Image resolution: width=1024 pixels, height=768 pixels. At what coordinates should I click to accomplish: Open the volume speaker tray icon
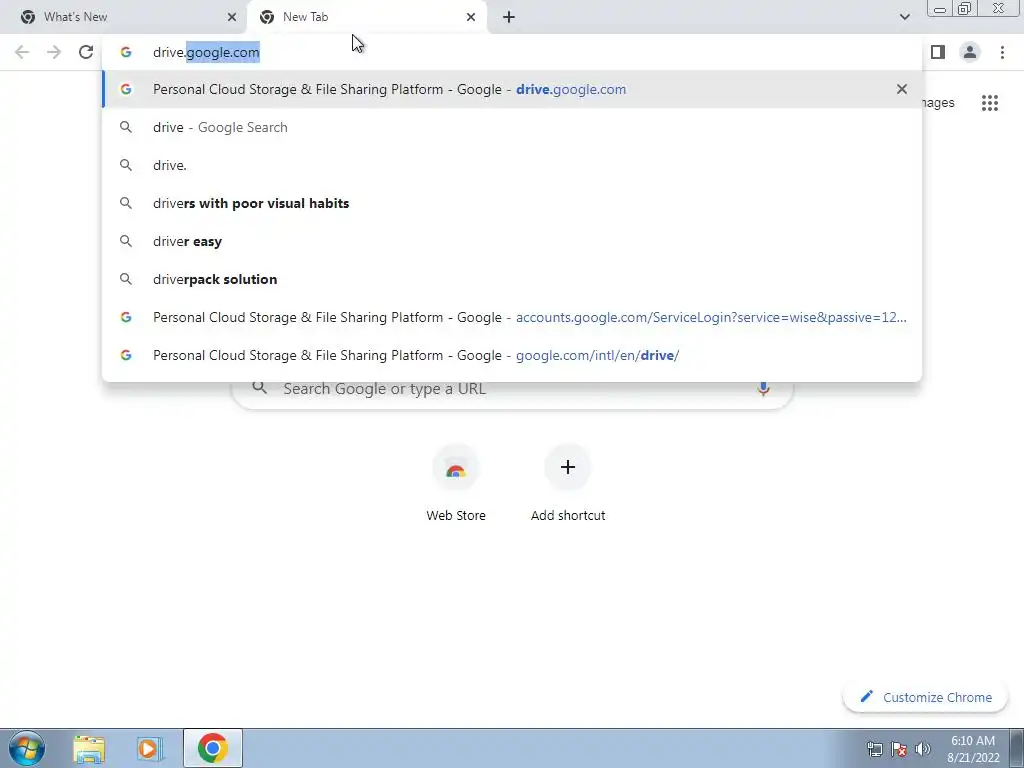(x=922, y=748)
